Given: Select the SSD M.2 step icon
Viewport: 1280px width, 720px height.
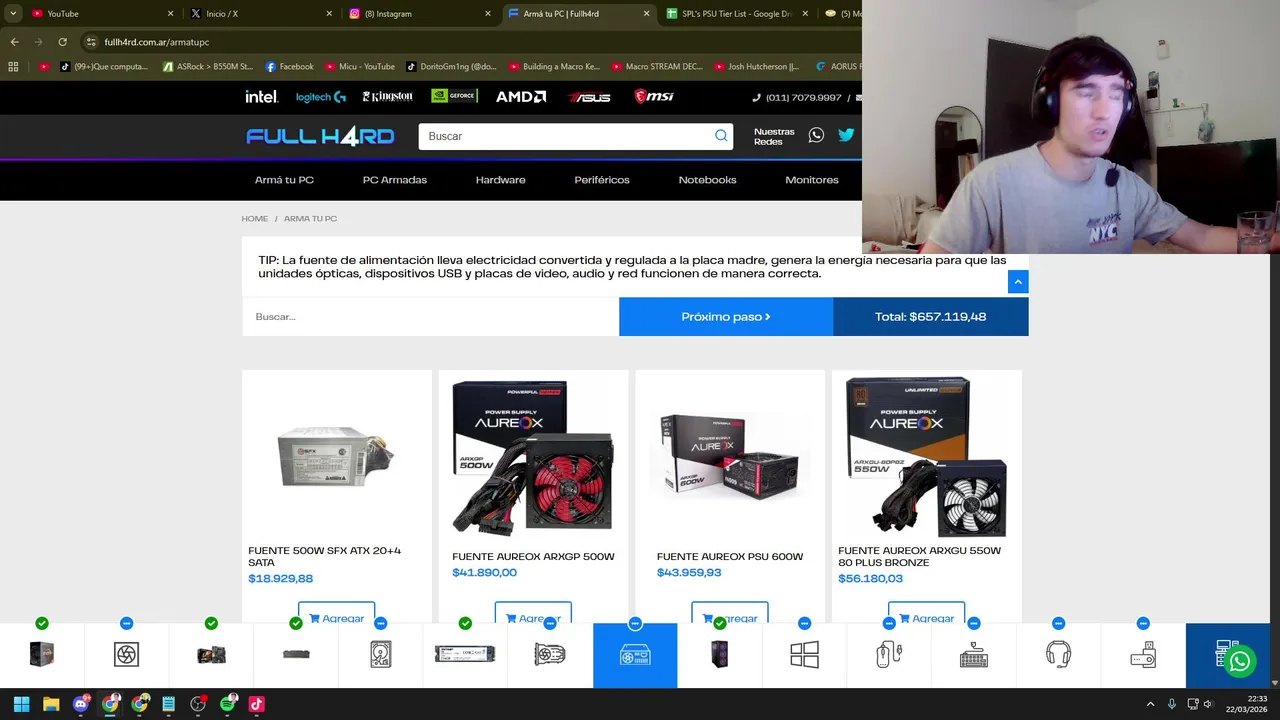Looking at the screenshot, I should point(465,654).
